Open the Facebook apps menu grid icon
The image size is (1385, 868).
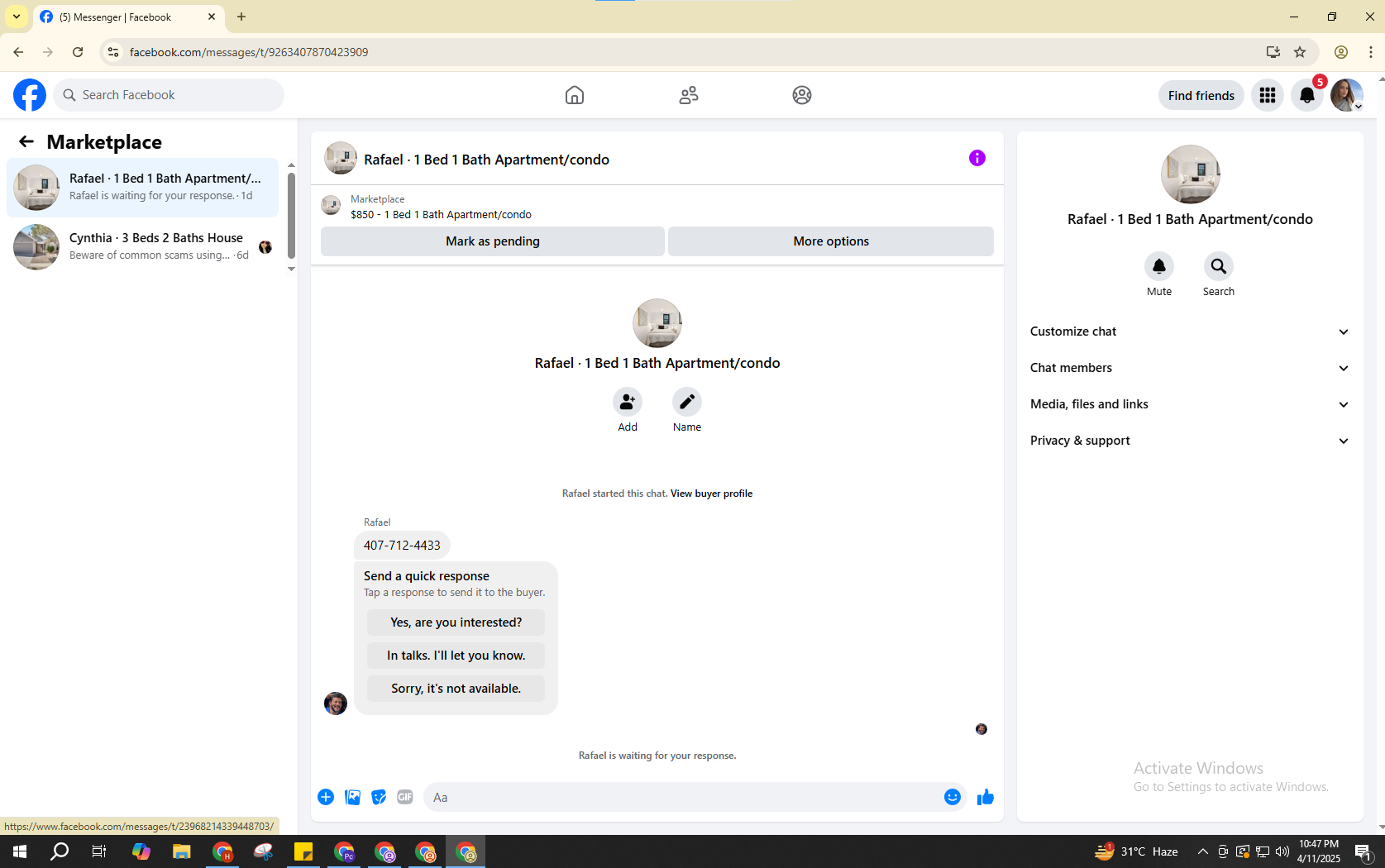point(1268,95)
